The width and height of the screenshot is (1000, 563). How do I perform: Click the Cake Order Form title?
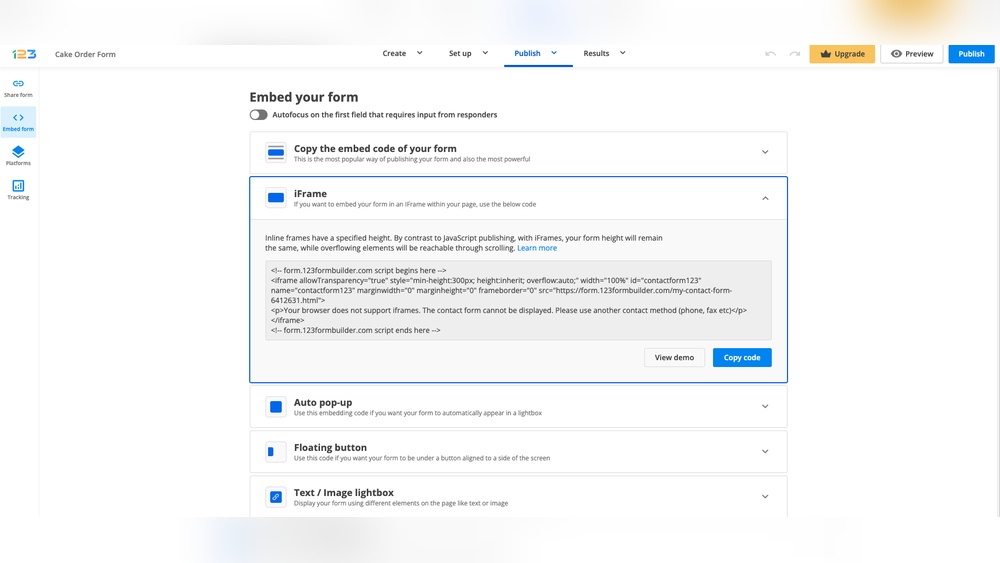pyautogui.click(x=85, y=54)
